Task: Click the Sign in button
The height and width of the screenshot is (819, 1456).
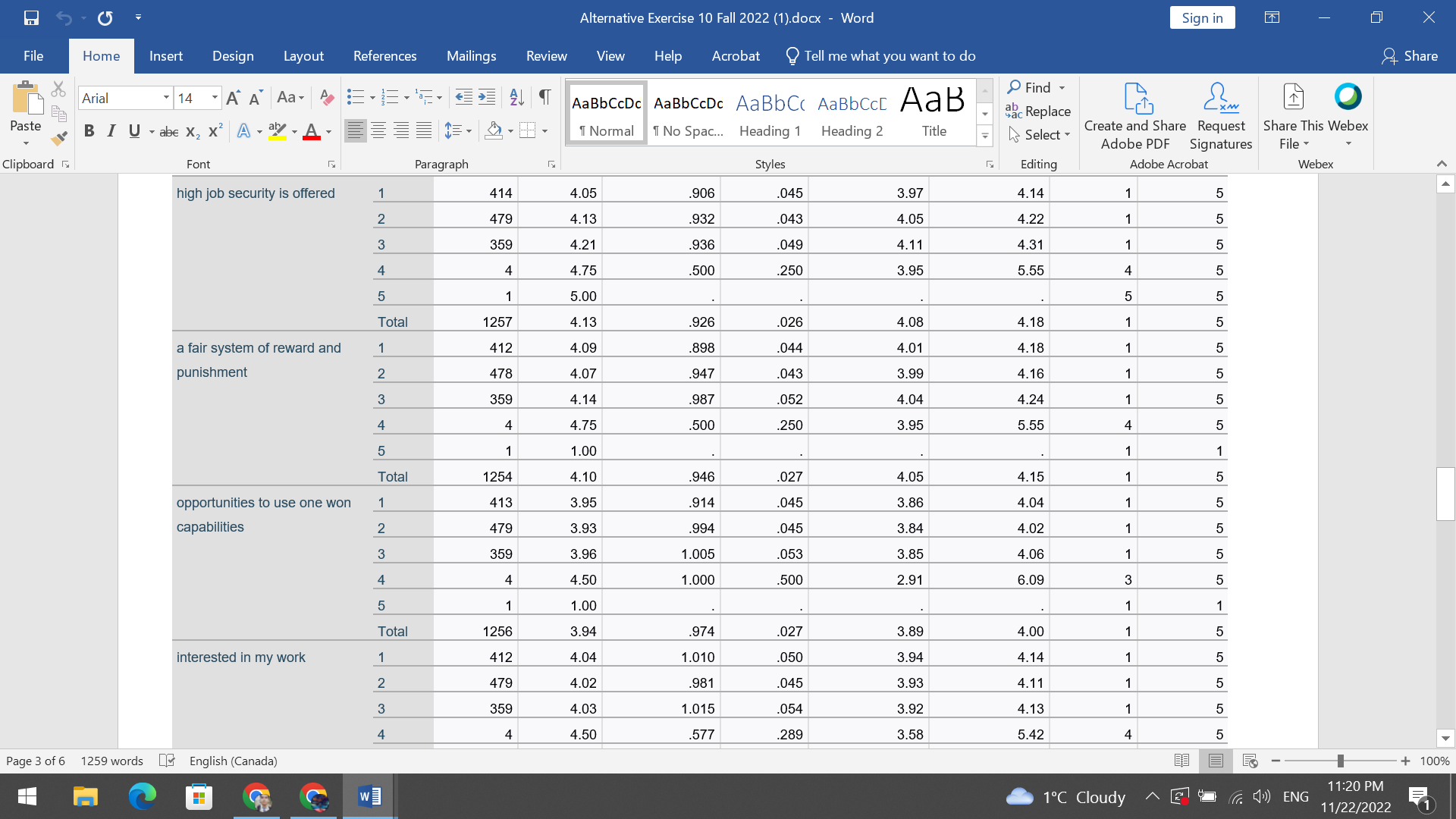Action: (1202, 17)
